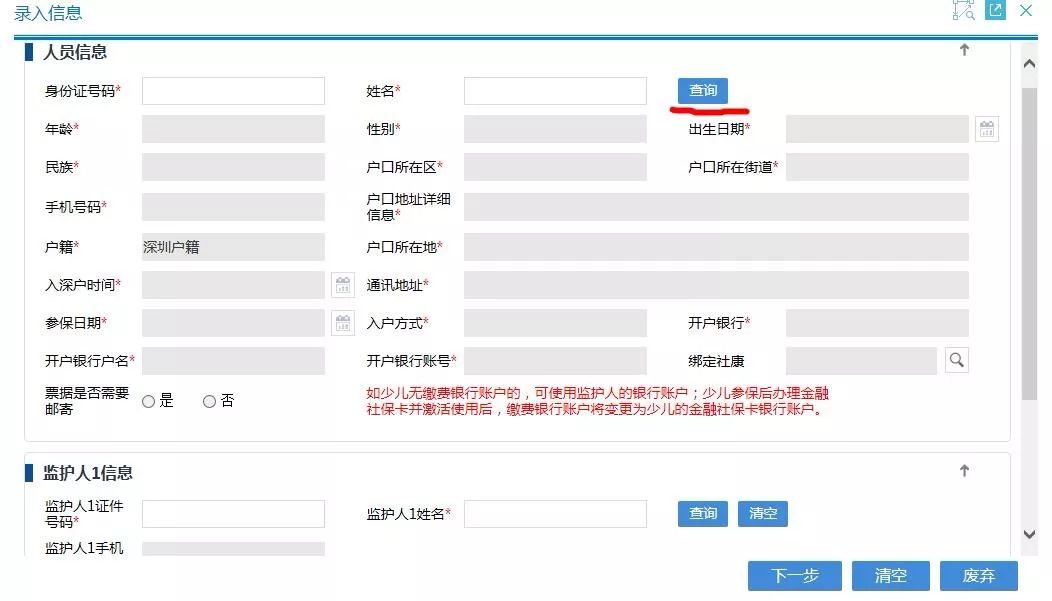Click the 户口地址详细信息 field
The image size is (1052, 601).
click(717, 207)
